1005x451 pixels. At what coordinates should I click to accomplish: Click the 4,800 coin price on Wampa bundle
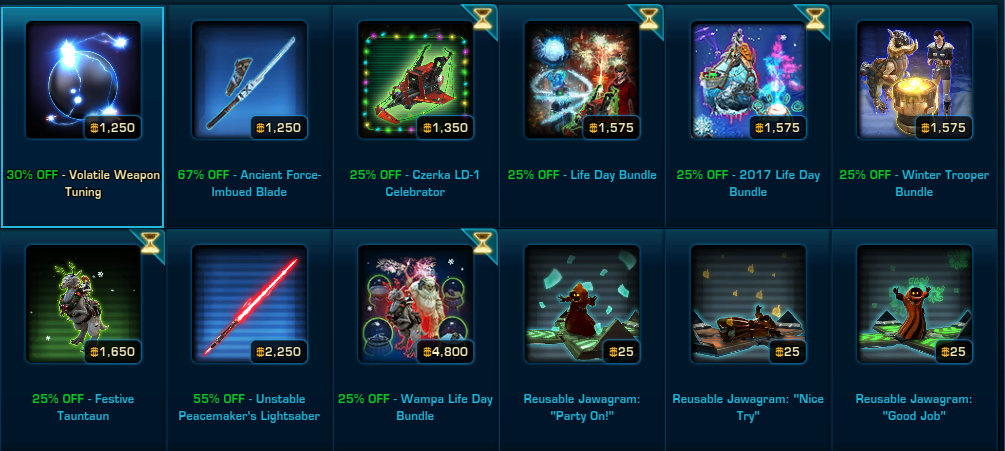click(x=445, y=351)
